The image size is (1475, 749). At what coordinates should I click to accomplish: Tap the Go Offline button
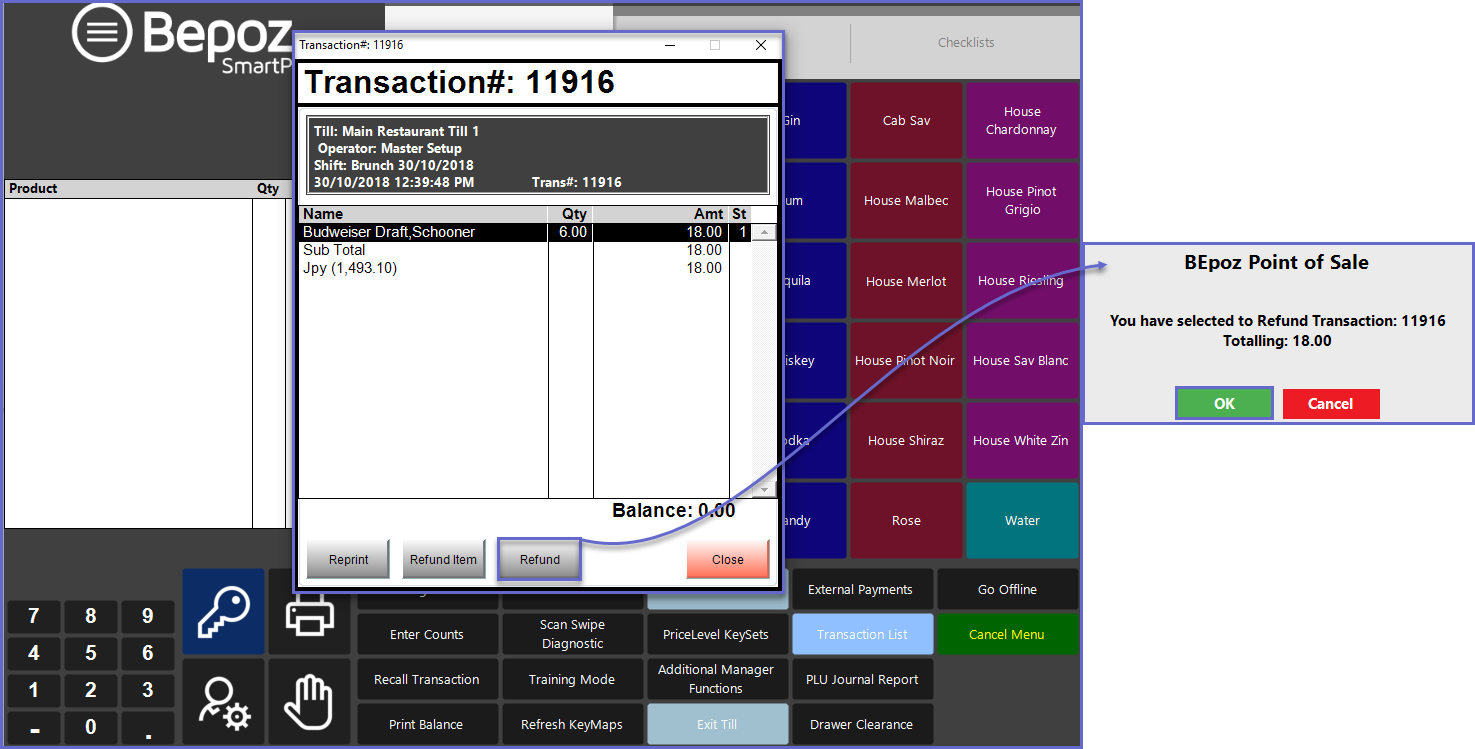(1006, 589)
